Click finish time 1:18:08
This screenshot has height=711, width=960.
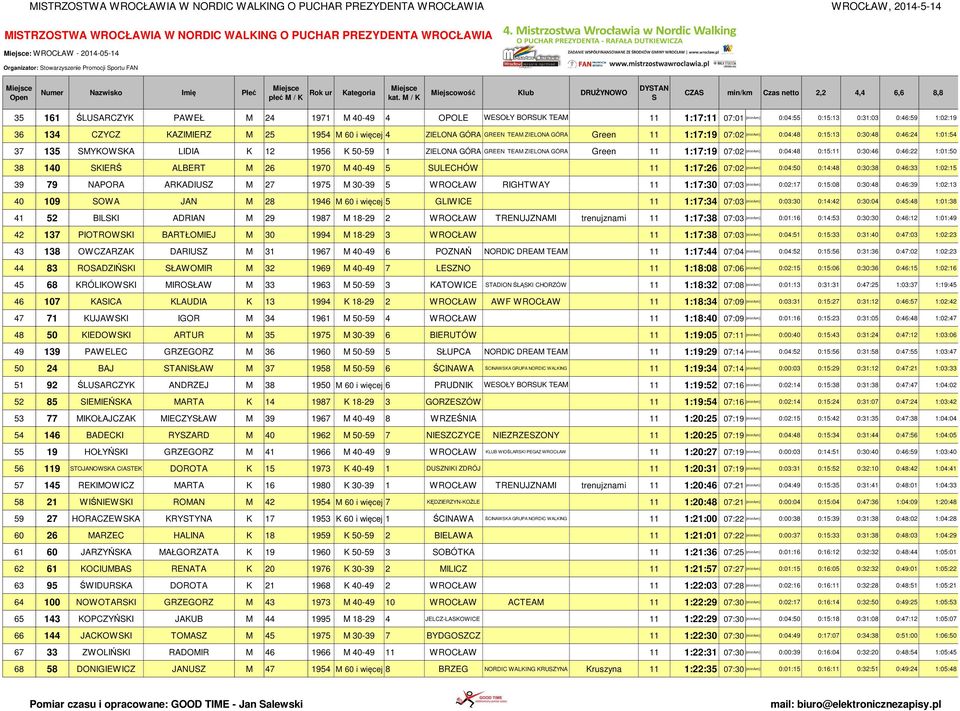[700, 268]
